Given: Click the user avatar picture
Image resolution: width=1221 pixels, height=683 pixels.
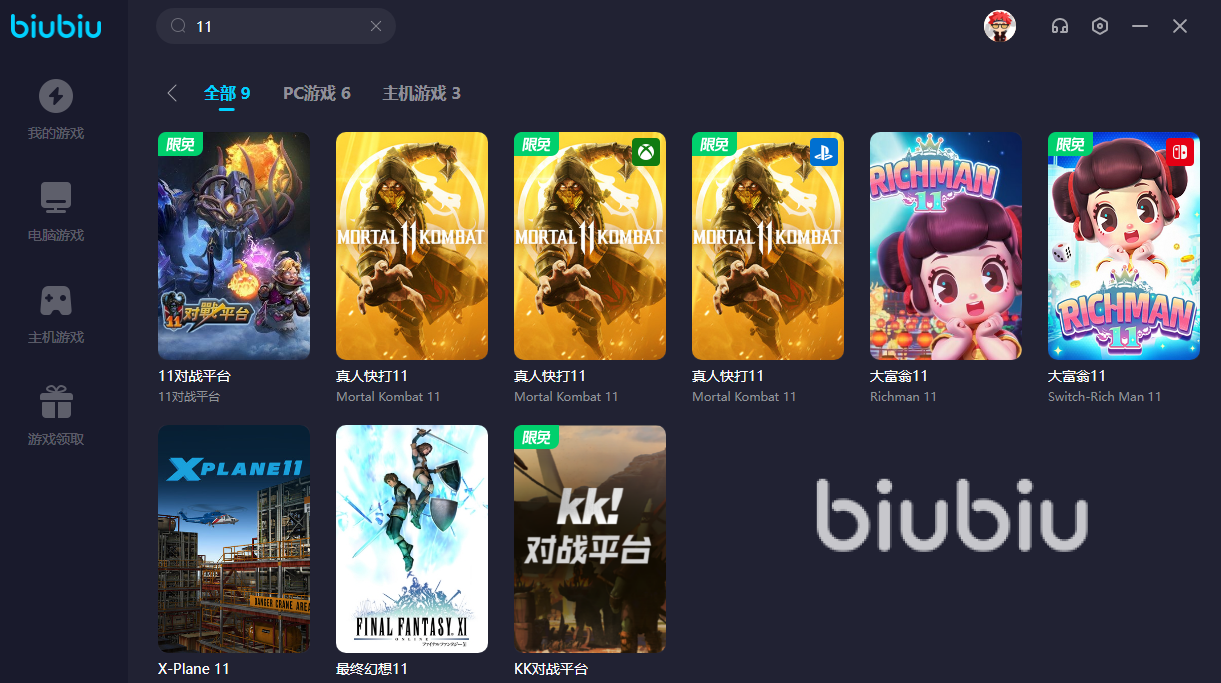Looking at the screenshot, I should coord(1000,26).
